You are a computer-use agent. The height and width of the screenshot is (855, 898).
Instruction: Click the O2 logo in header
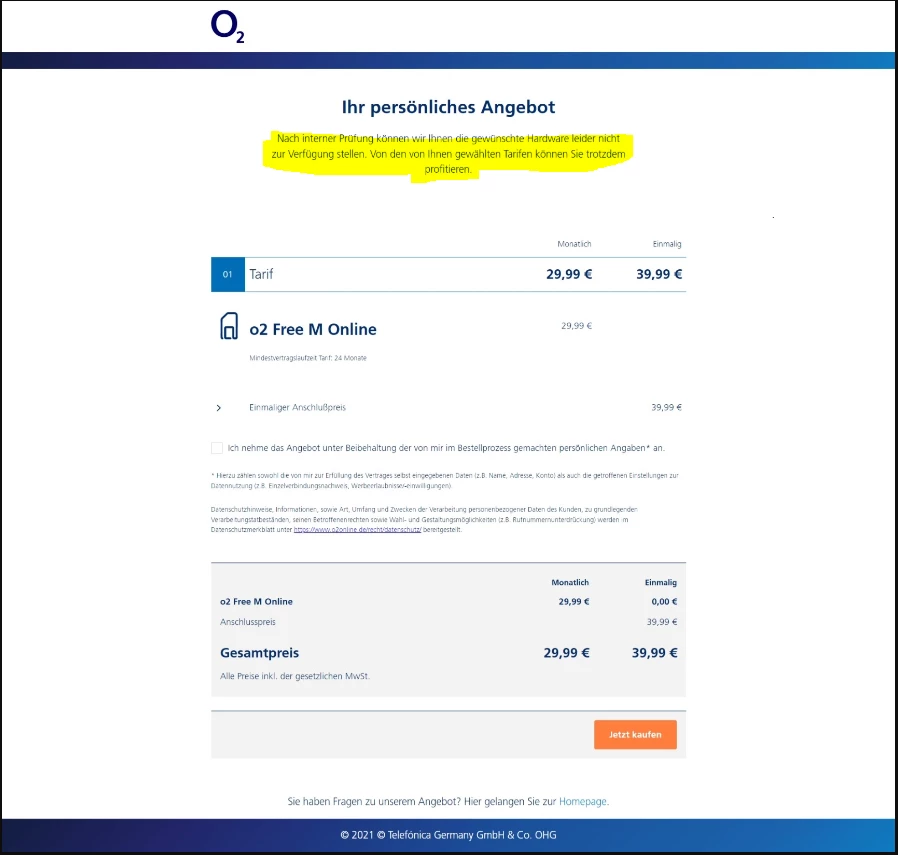pos(227,27)
